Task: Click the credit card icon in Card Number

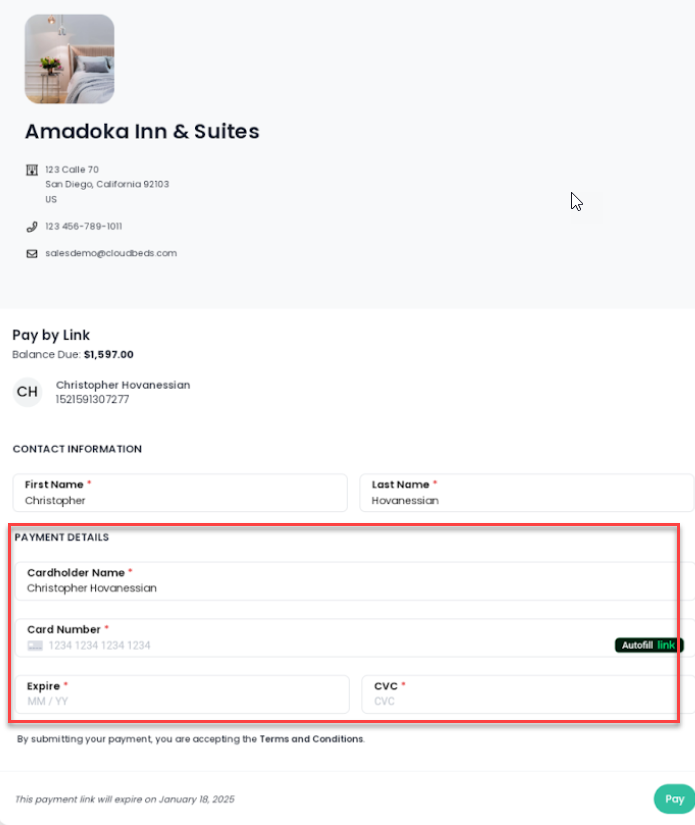Action: 35,646
